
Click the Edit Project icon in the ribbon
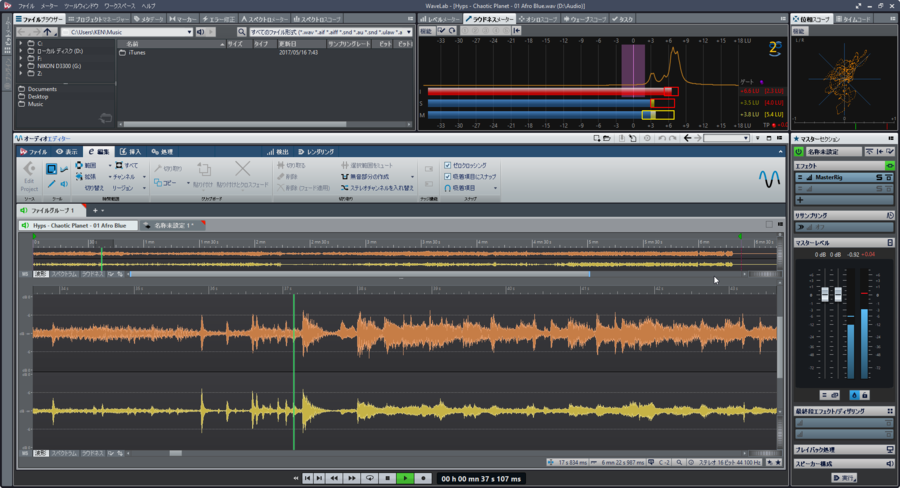pos(29,169)
